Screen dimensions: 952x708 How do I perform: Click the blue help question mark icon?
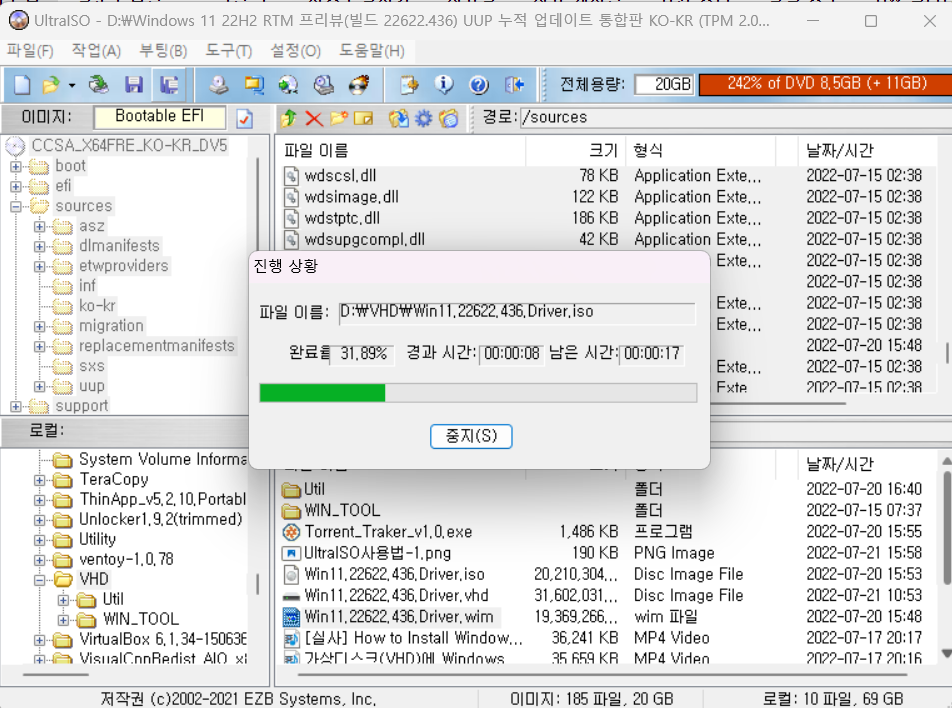[x=479, y=85]
